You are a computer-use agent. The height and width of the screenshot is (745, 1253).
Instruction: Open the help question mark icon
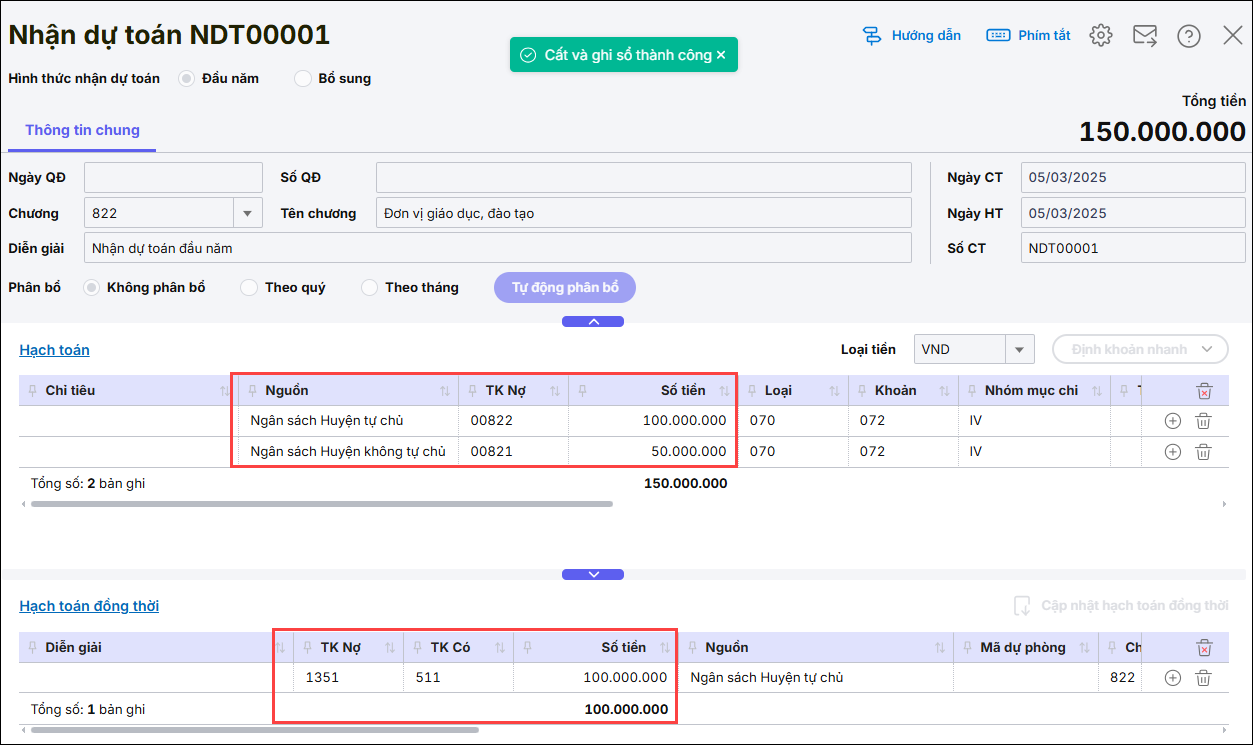point(1188,36)
